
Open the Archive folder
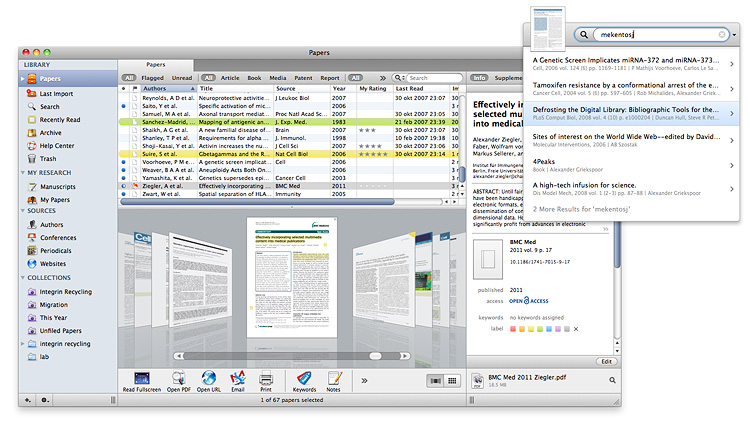[50, 133]
